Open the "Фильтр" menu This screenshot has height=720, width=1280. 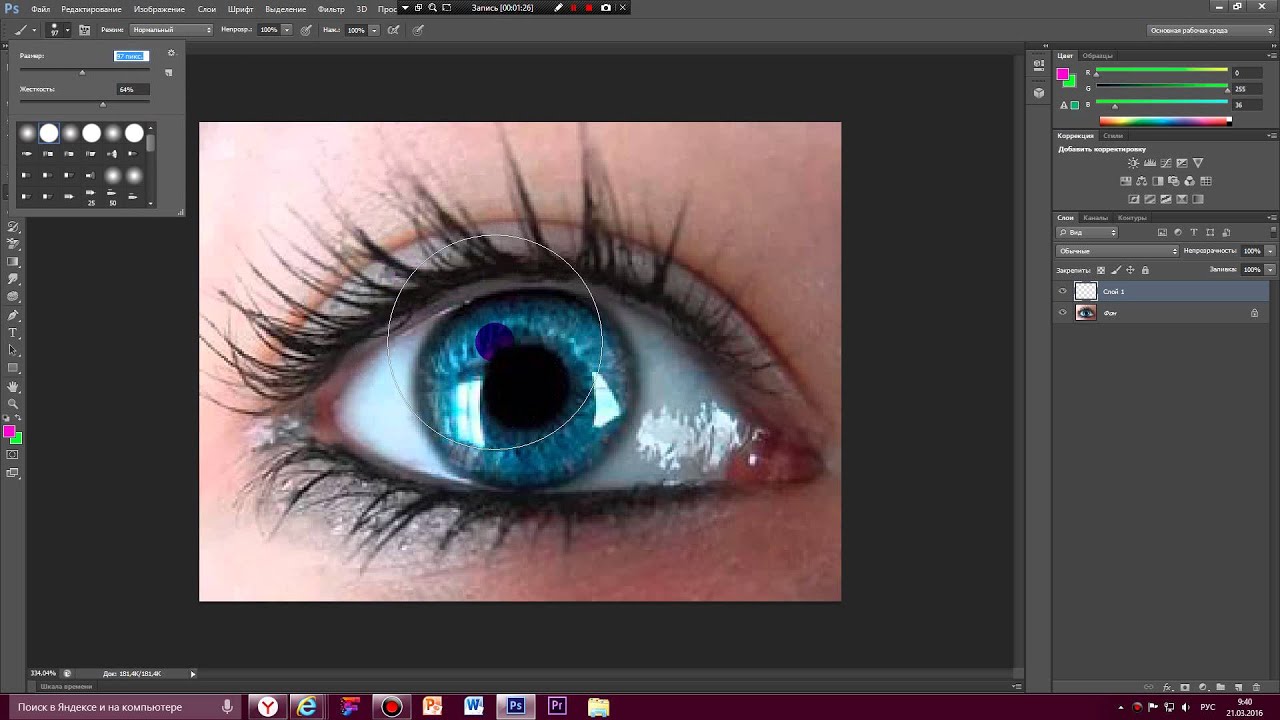coord(331,9)
